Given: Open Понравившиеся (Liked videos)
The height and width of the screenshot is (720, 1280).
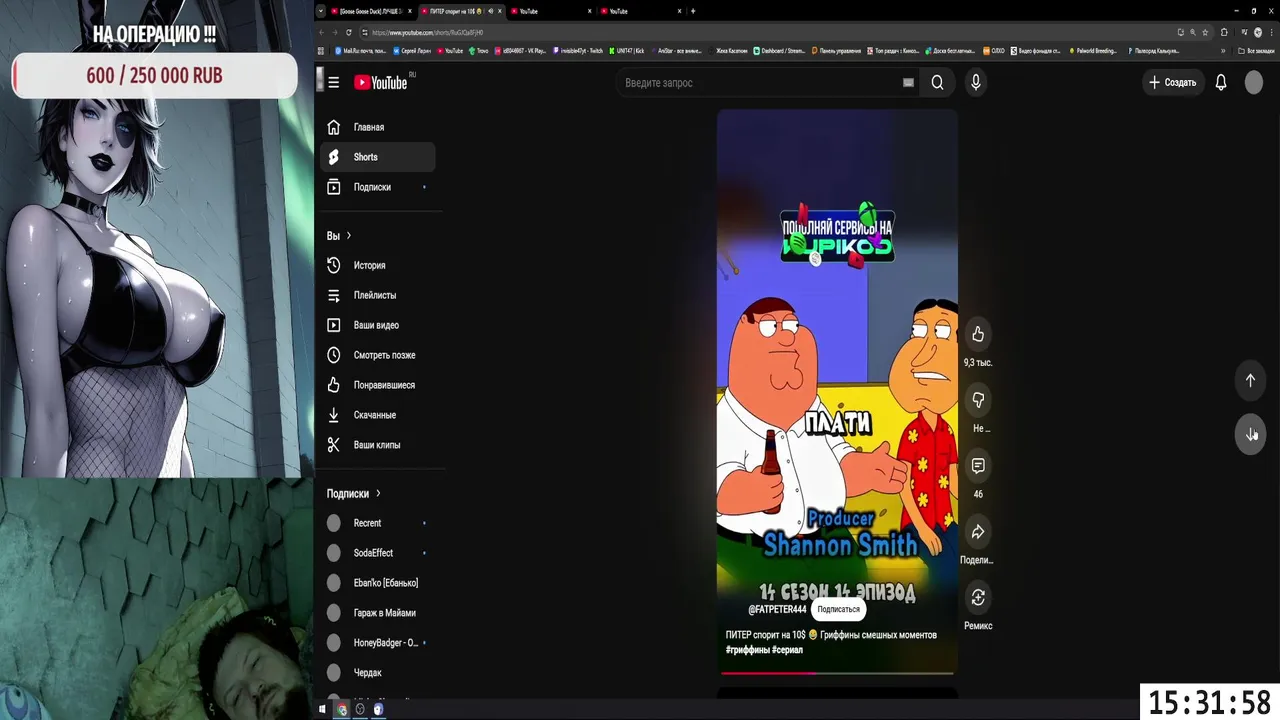Looking at the screenshot, I should (378, 385).
